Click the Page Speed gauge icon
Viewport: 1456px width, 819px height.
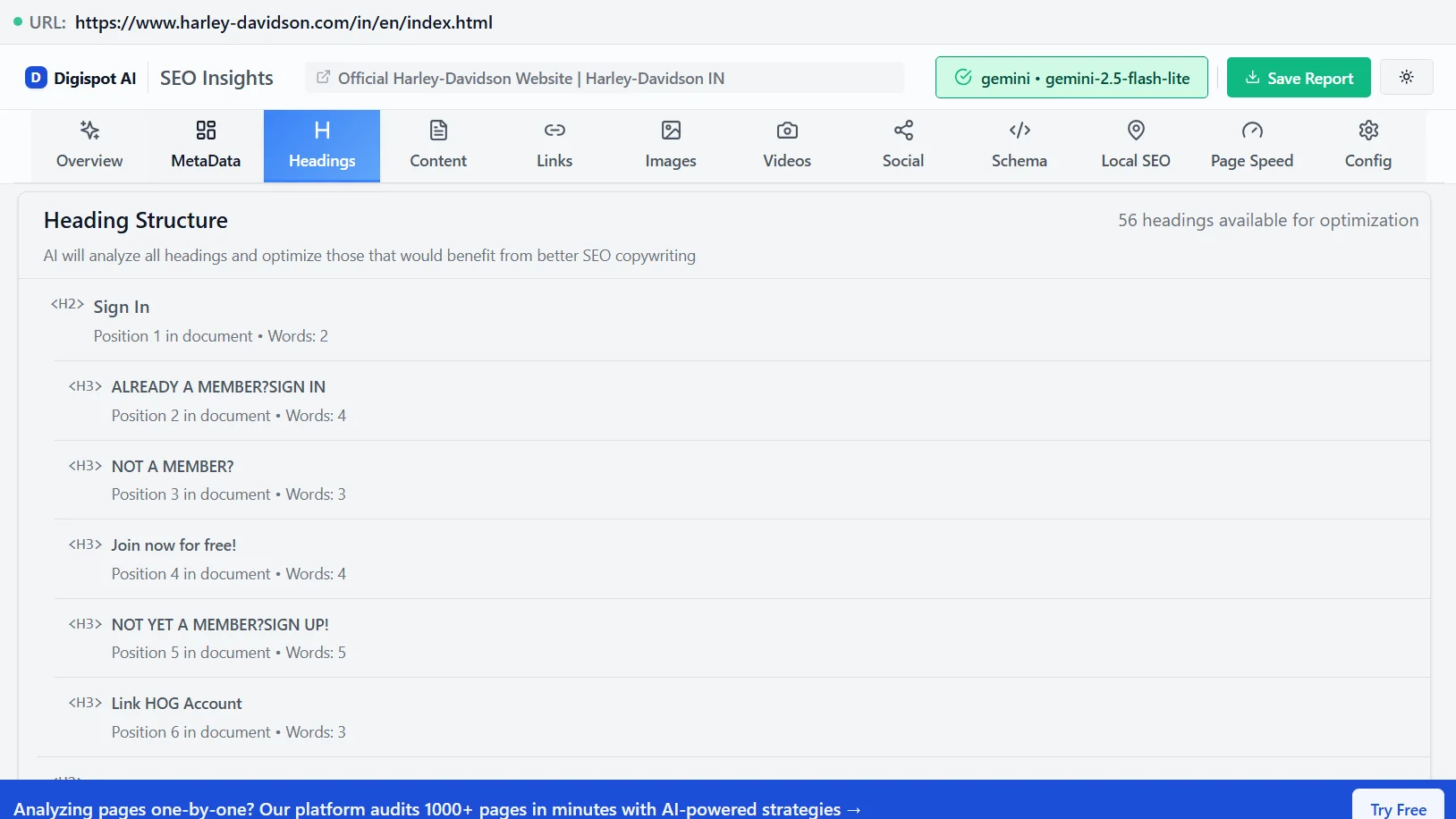[1252, 131]
